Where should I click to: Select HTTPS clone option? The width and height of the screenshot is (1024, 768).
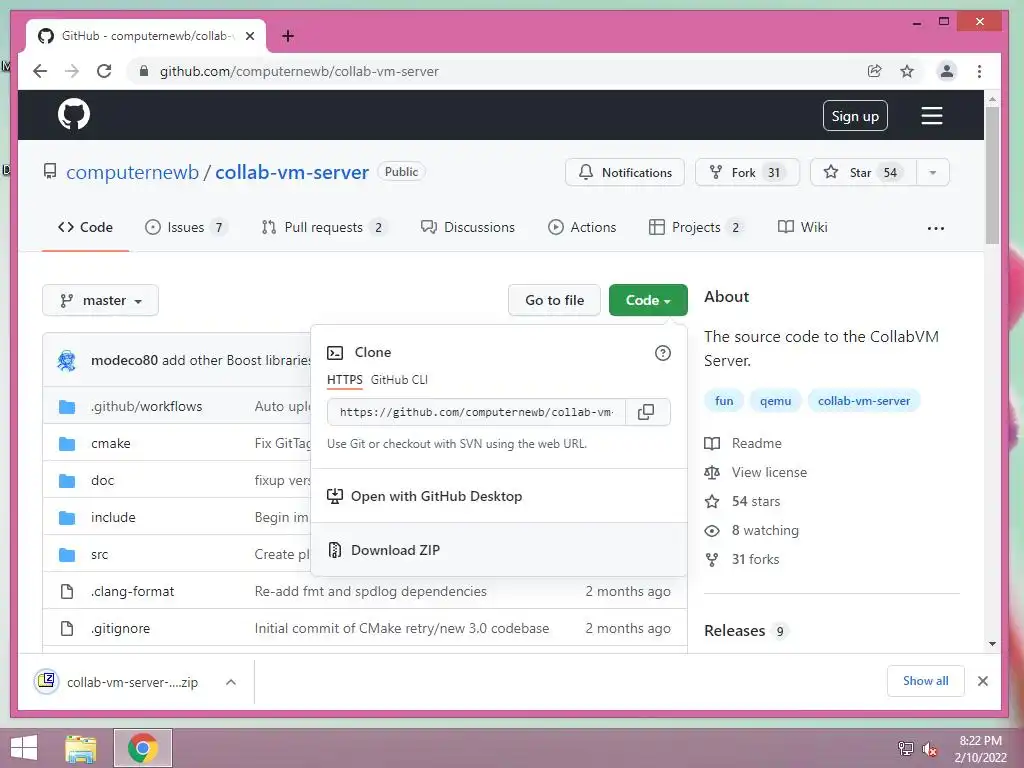tap(345, 379)
